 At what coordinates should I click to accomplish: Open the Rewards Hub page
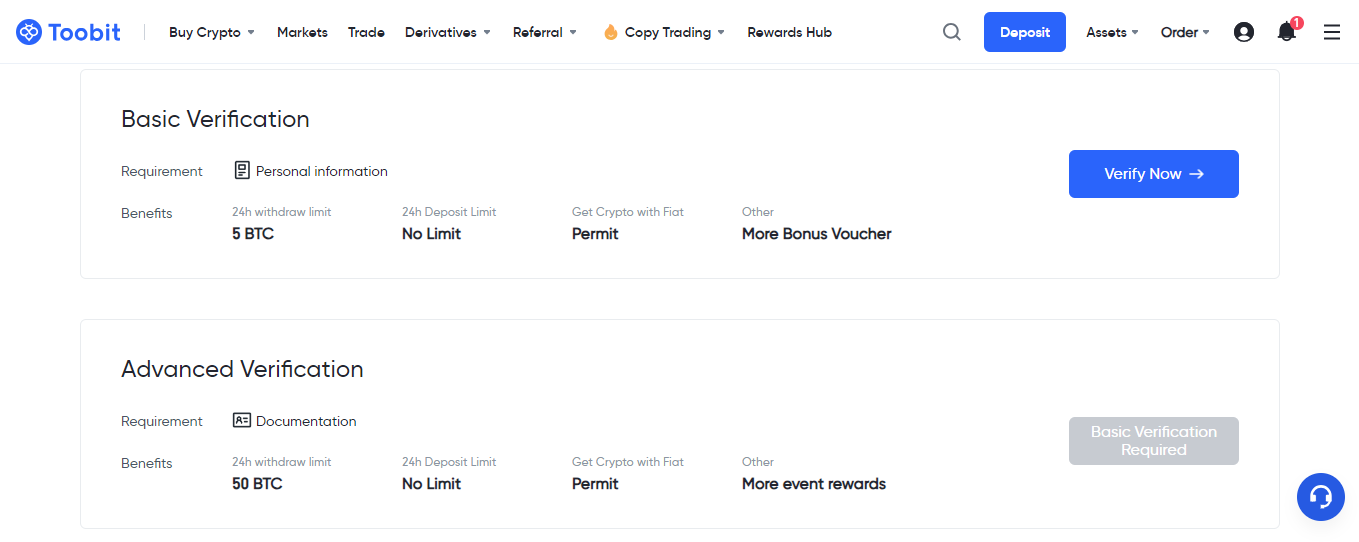(789, 32)
